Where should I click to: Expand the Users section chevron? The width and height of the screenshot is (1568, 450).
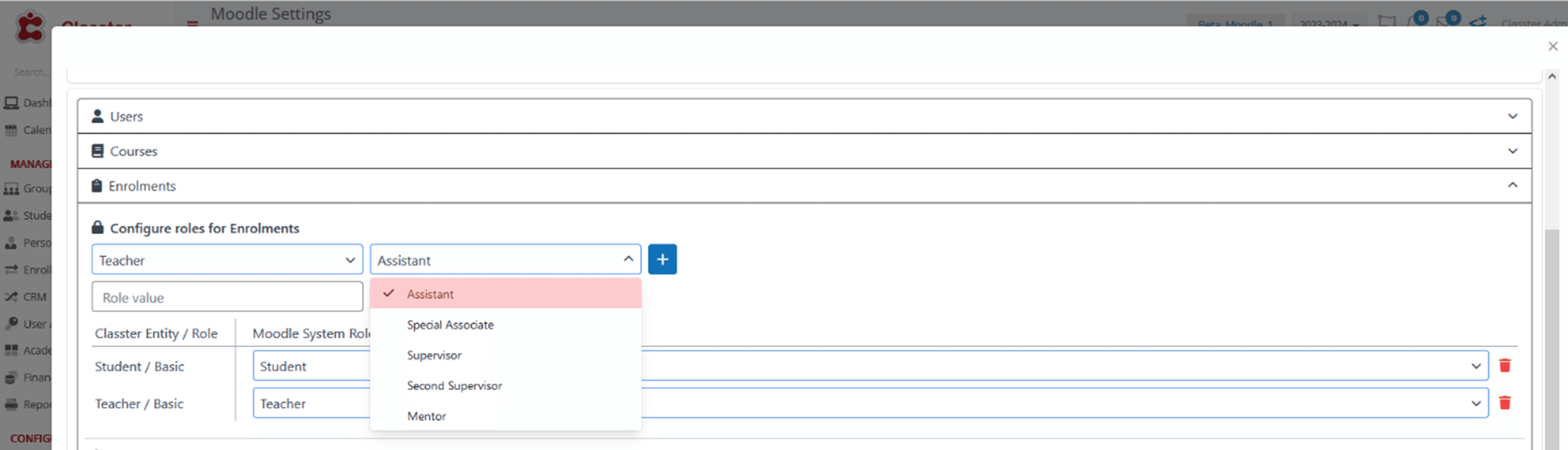(1513, 116)
